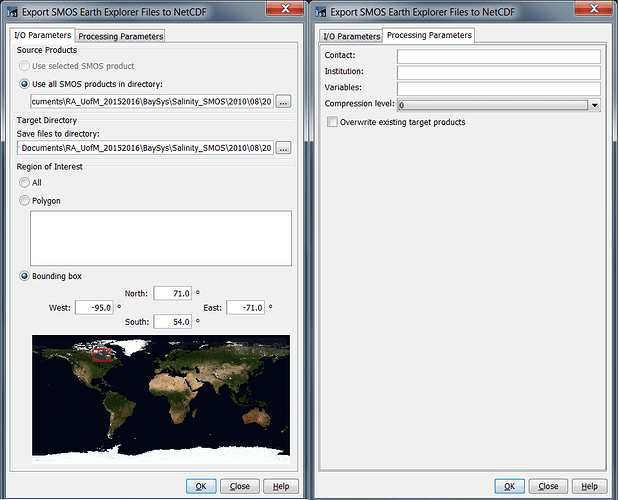This screenshot has height=500, width=619.
Task: Click the Institution text field
Action: [499, 73]
